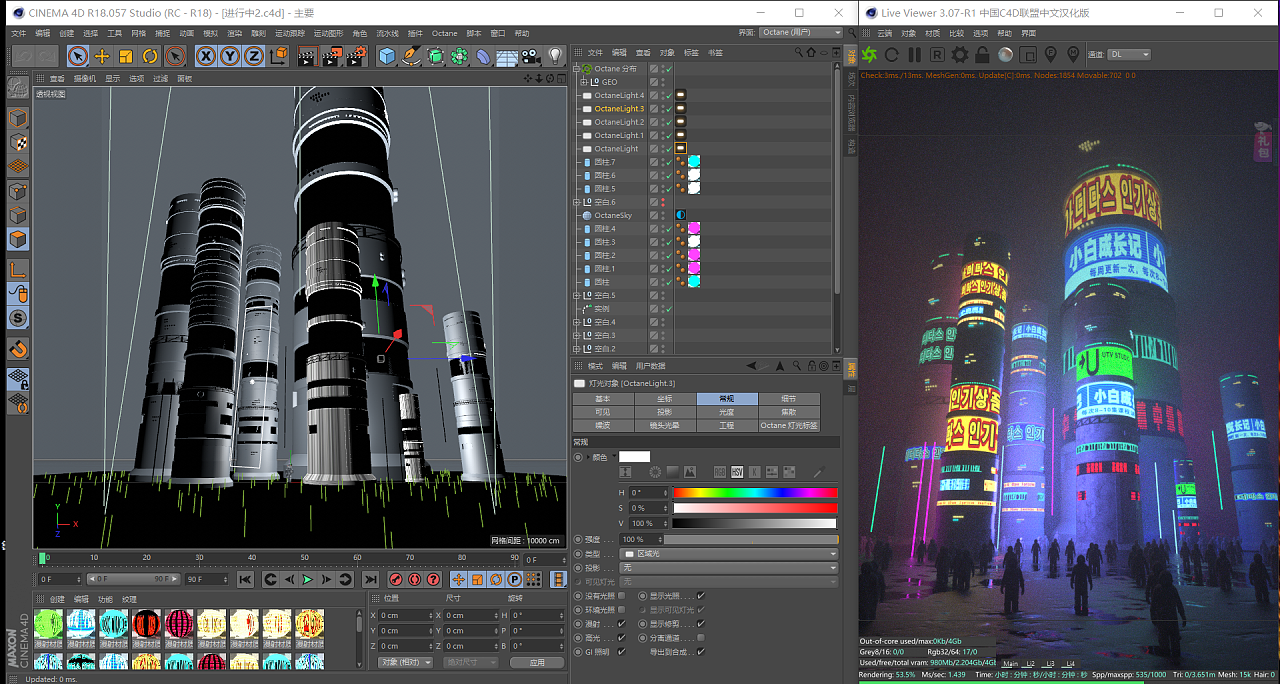Uncheck the 漫射 checkbox
1280x684 pixels.
pyautogui.click(x=622, y=623)
